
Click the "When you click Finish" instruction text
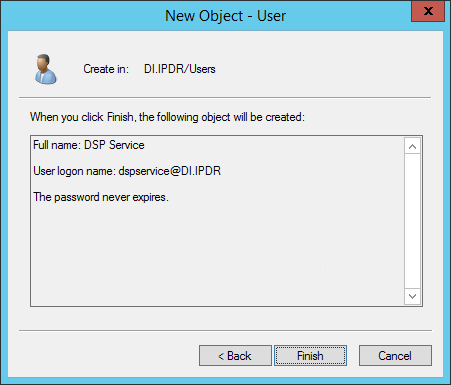pyautogui.click(x=167, y=117)
